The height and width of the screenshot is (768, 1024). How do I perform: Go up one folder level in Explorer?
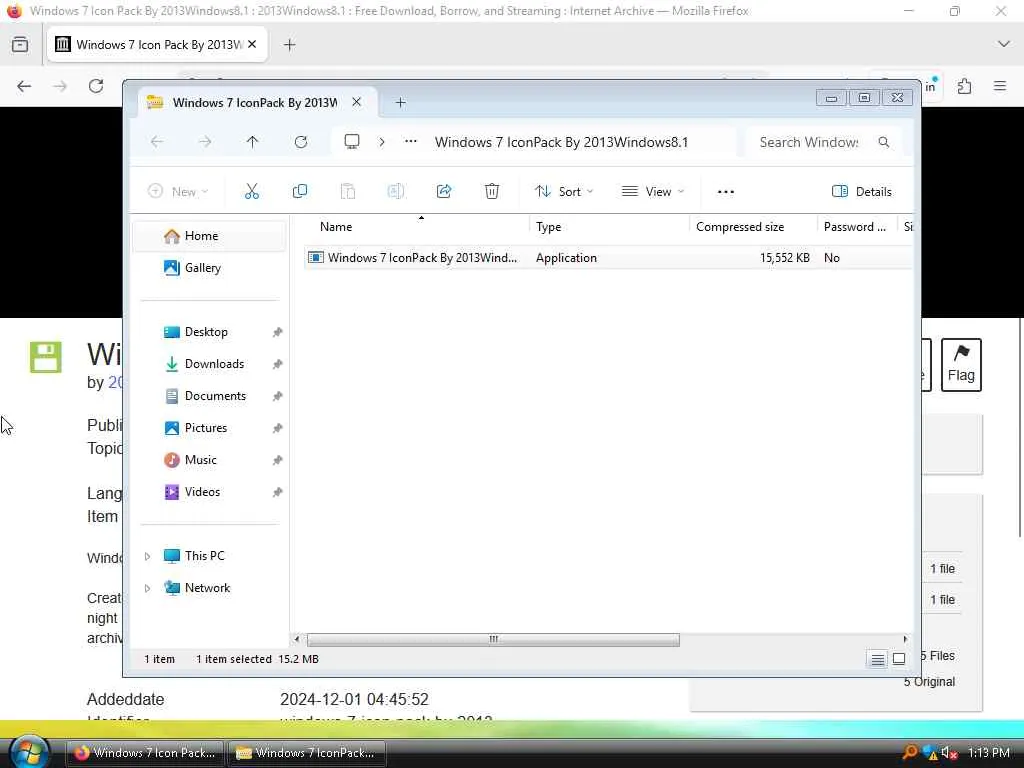click(253, 142)
